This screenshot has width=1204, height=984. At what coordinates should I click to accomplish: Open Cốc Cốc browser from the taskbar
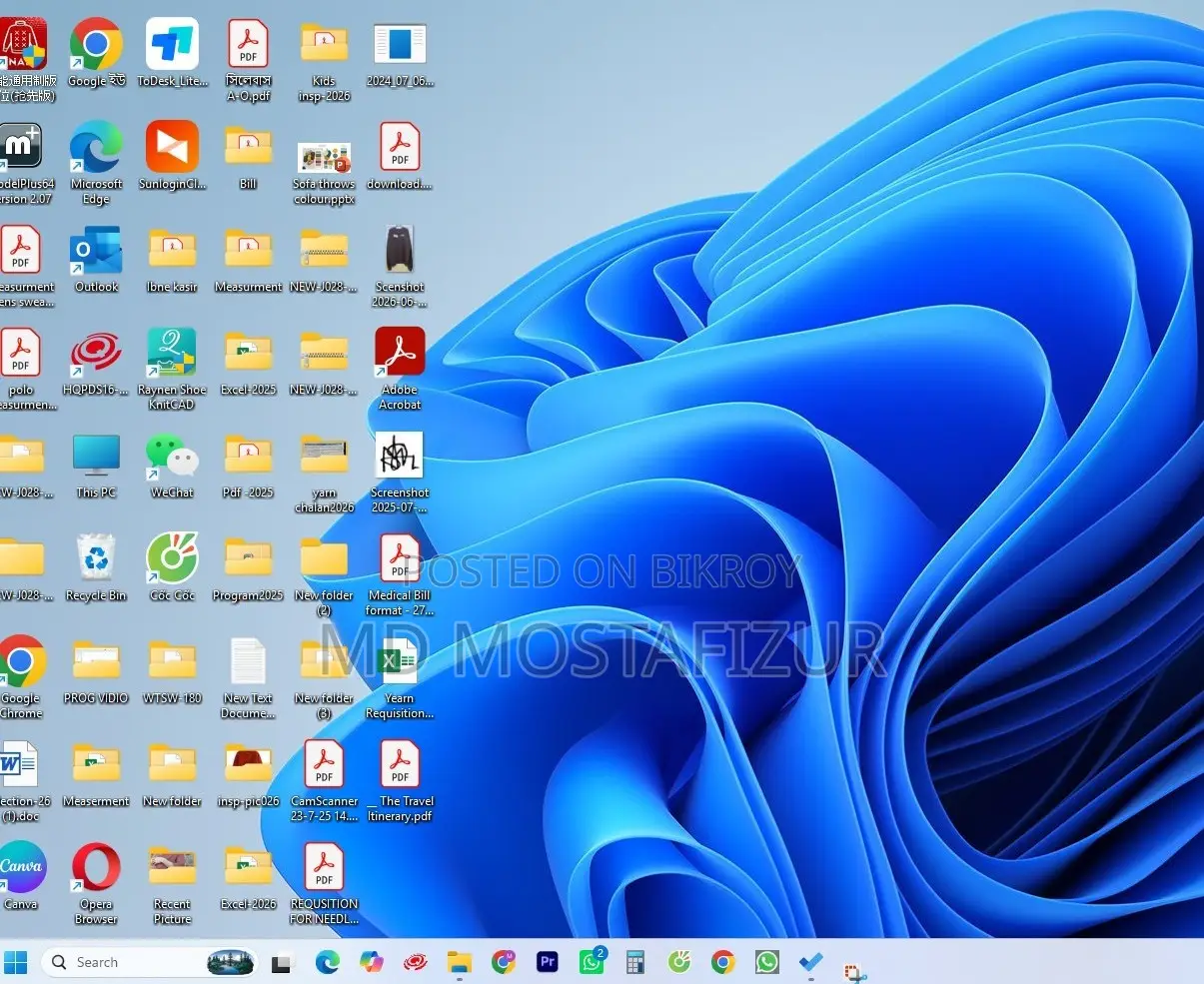679,962
